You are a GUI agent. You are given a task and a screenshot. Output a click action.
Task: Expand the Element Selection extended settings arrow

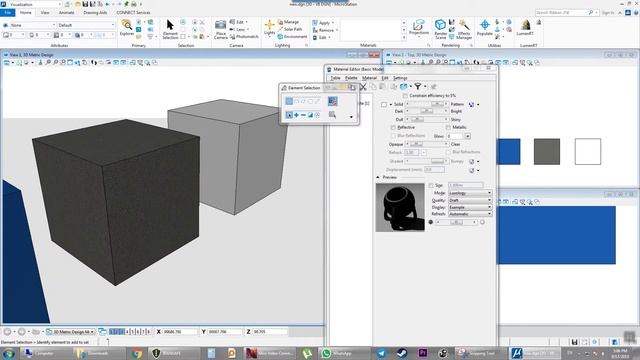351,117
